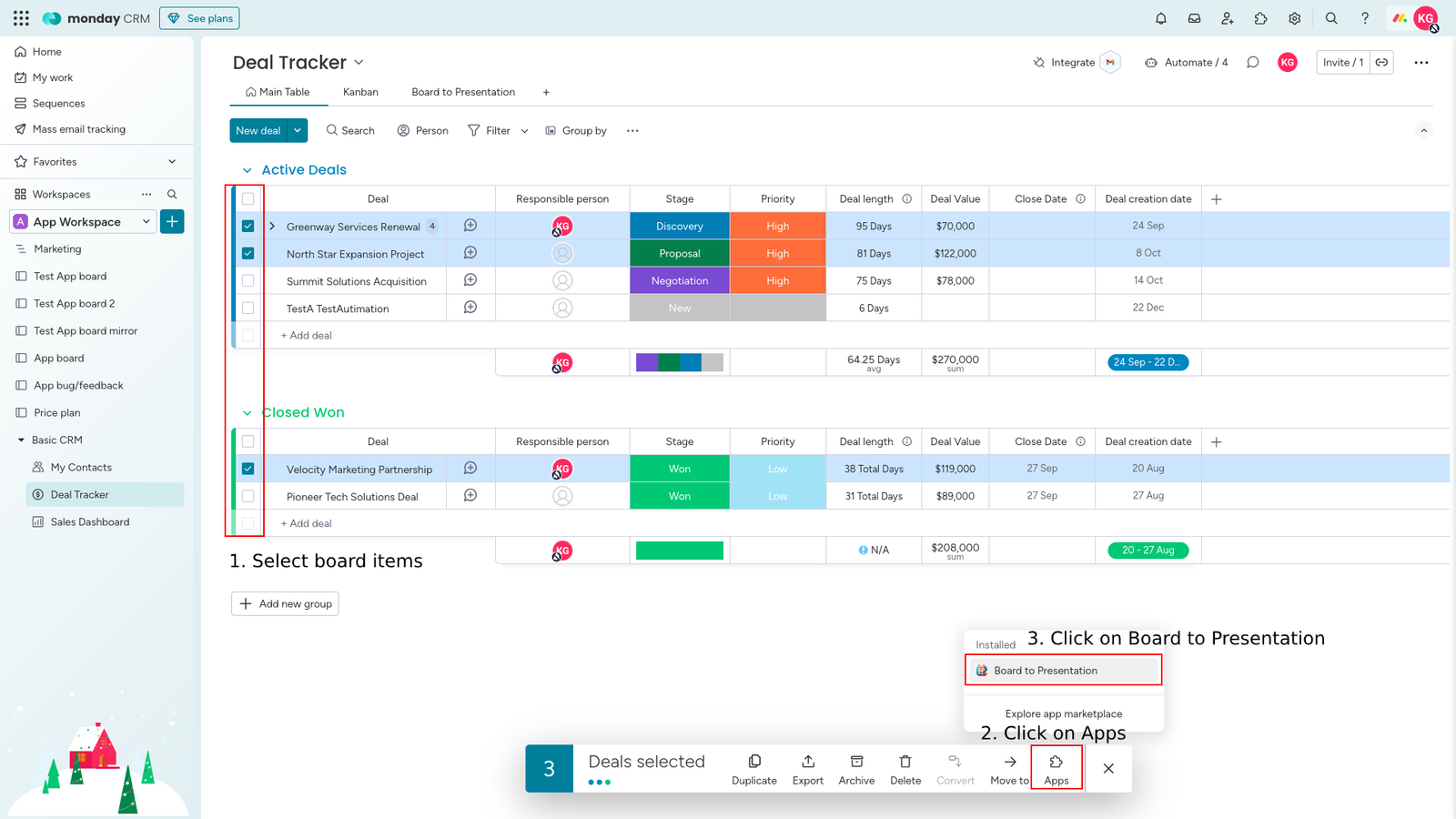
Task: Click the Discovery stage cell for Greenway
Action: pyautogui.click(x=679, y=226)
